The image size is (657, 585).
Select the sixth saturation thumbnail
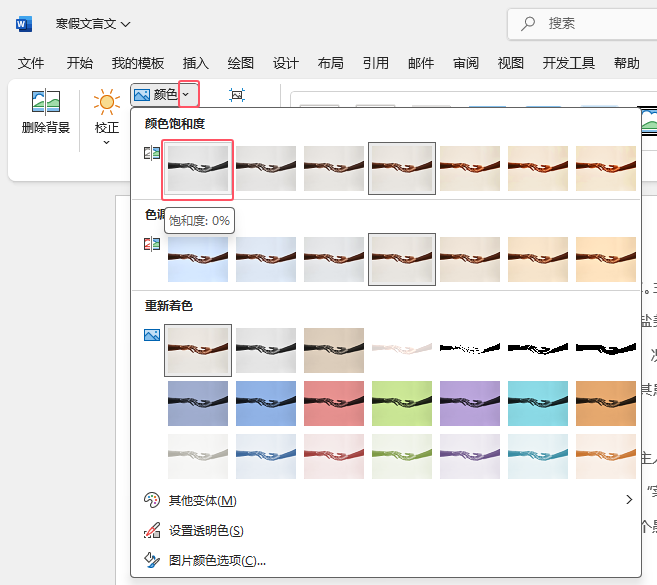click(538, 168)
